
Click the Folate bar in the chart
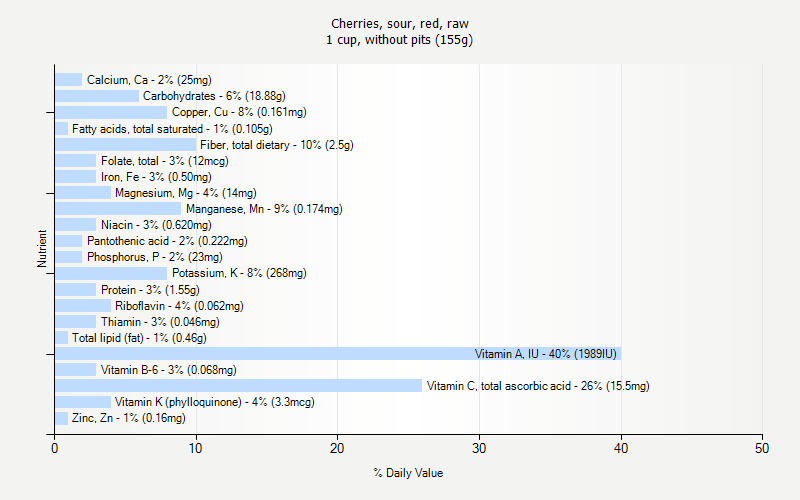[76, 161]
